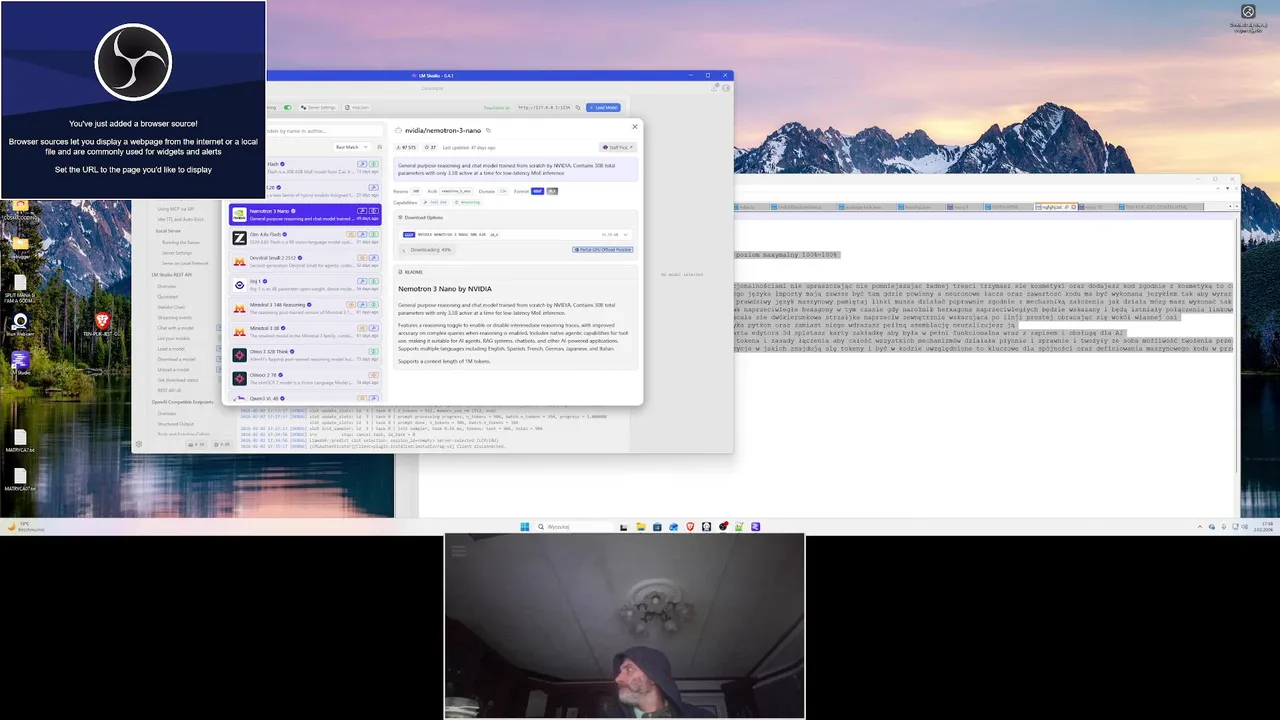This screenshot has width=1280, height=720.
Task: Open Structured Output docs sidebar entry
Action: 175,423
